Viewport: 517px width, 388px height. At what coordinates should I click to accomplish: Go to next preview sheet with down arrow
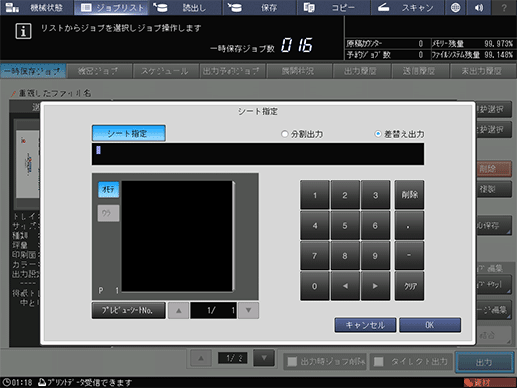(x=248, y=310)
